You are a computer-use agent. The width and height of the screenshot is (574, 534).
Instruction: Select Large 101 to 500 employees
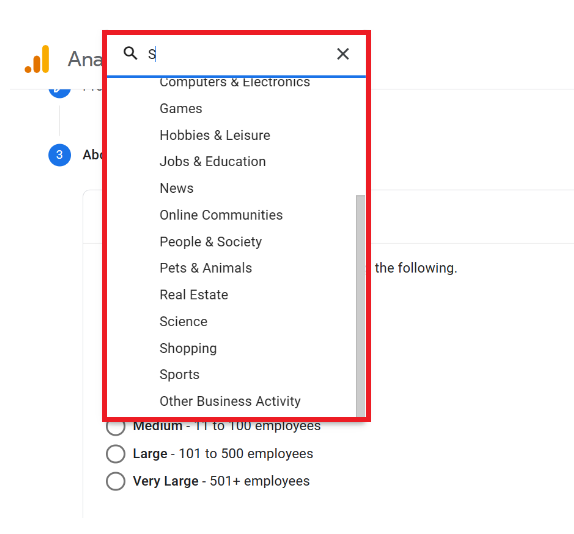click(116, 453)
